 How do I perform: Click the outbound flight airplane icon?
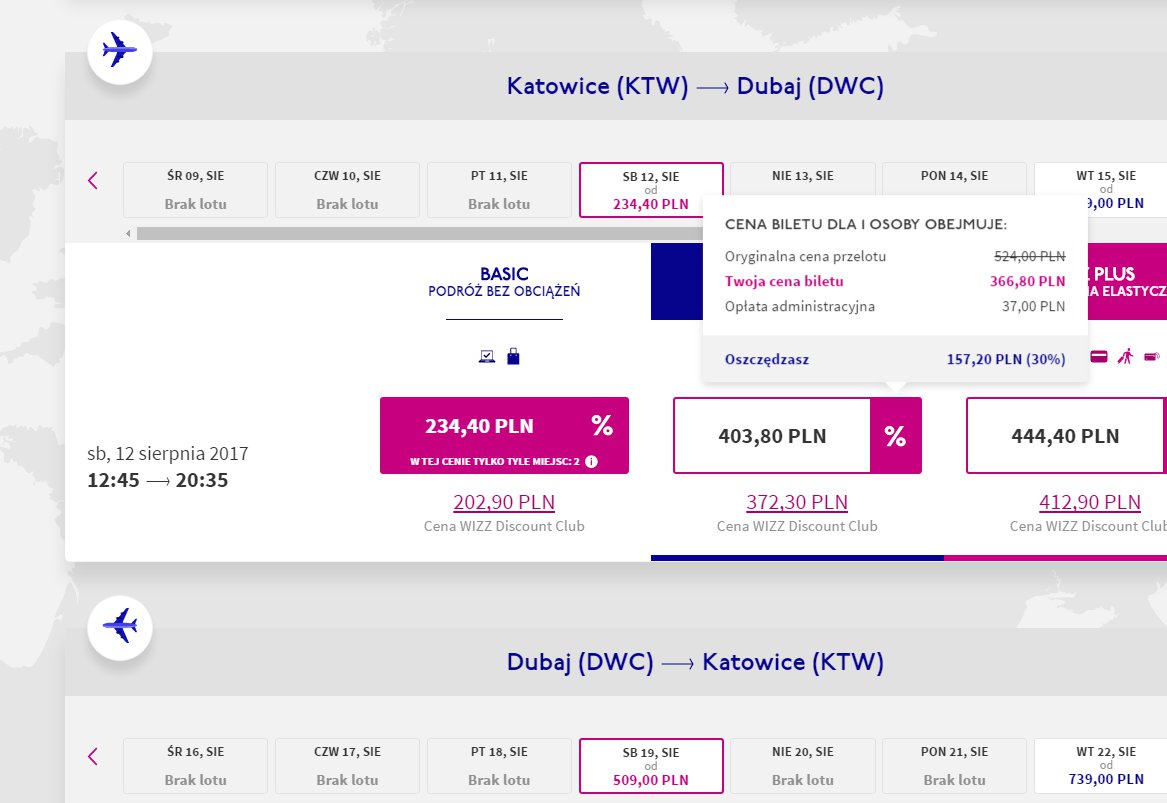click(x=120, y=51)
